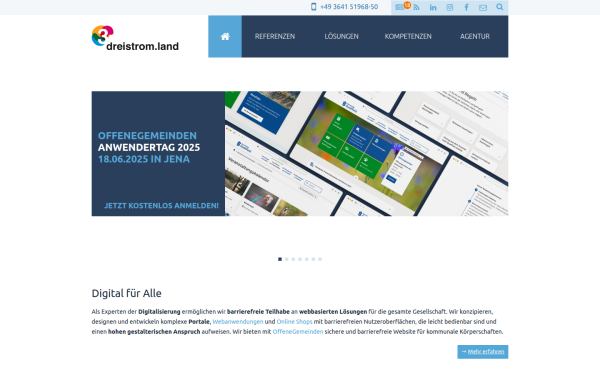Click the hero banner screenshots image
Viewport: 600px width, 375px height.
(x=367, y=153)
